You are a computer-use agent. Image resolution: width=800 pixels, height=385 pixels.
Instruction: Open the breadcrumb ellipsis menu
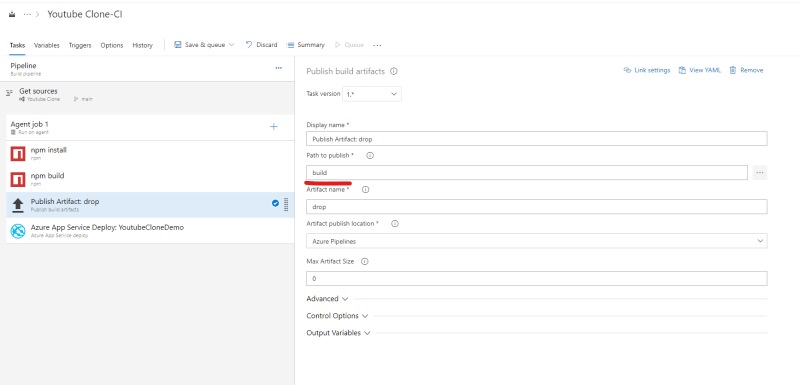[x=27, y=14]
